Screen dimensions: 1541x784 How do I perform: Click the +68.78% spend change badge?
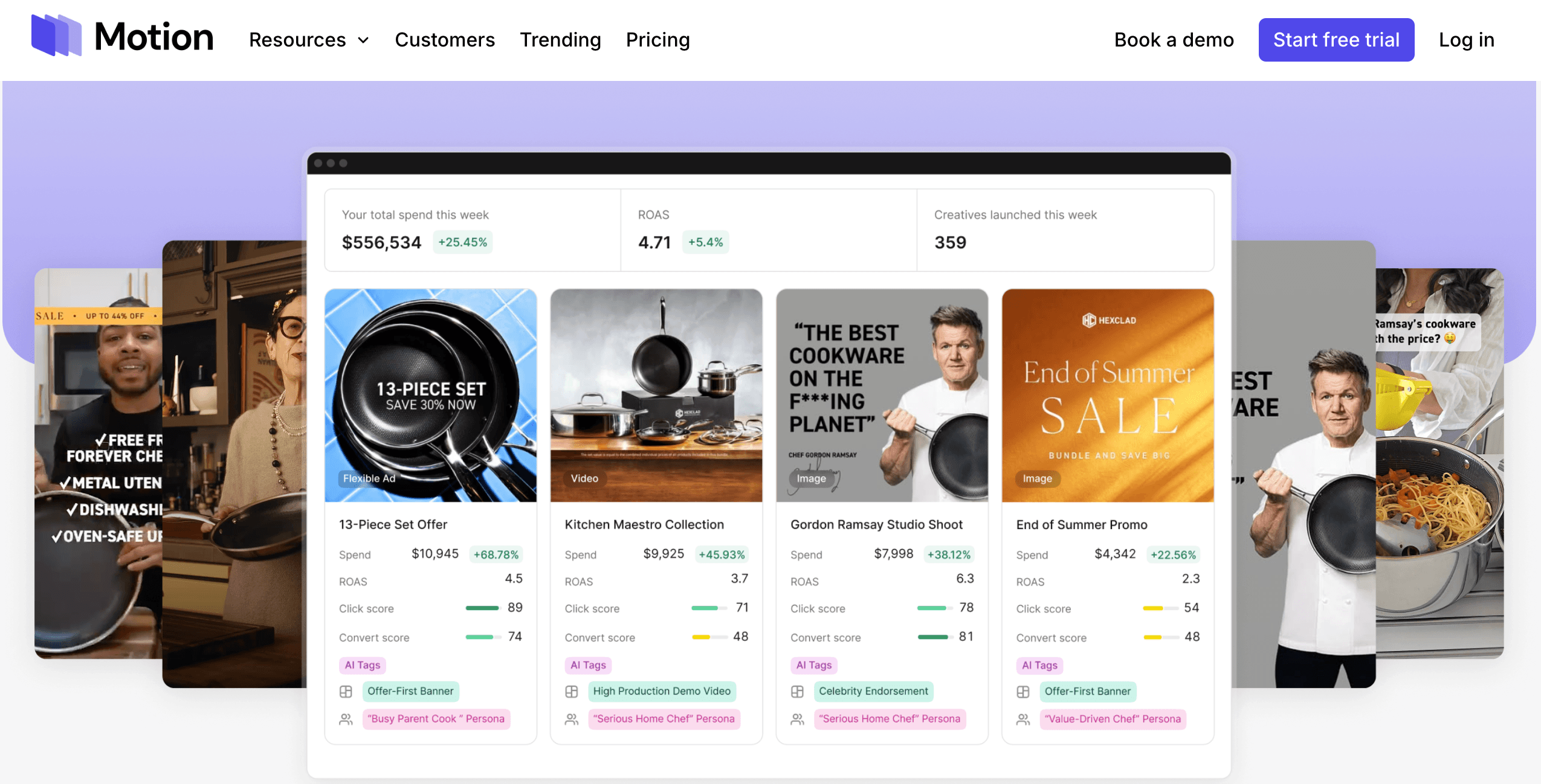[x=496, y=554]
